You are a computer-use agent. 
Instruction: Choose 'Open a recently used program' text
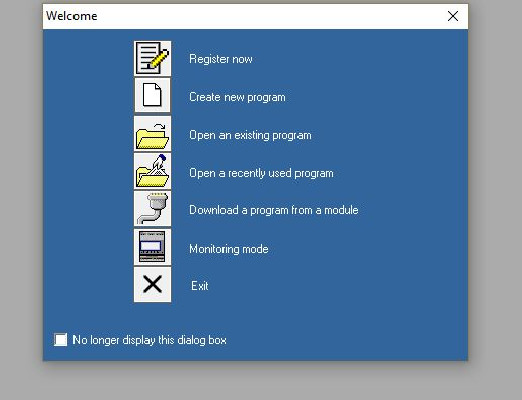pos(261,173)
